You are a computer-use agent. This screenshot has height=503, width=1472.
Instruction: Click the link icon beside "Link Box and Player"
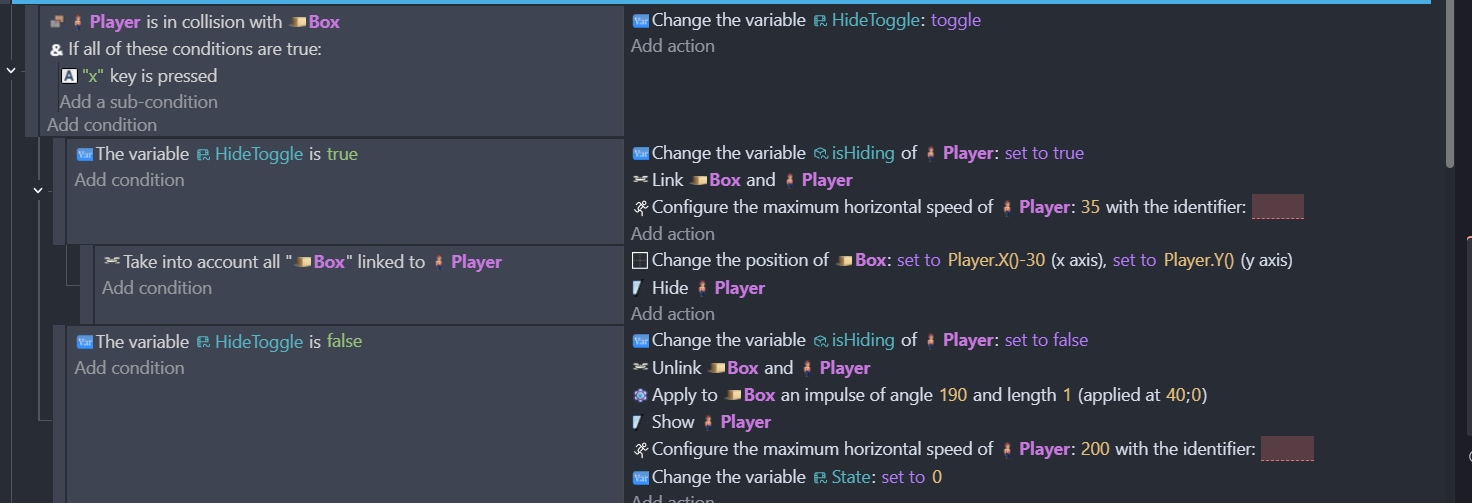tap(640, 180)
